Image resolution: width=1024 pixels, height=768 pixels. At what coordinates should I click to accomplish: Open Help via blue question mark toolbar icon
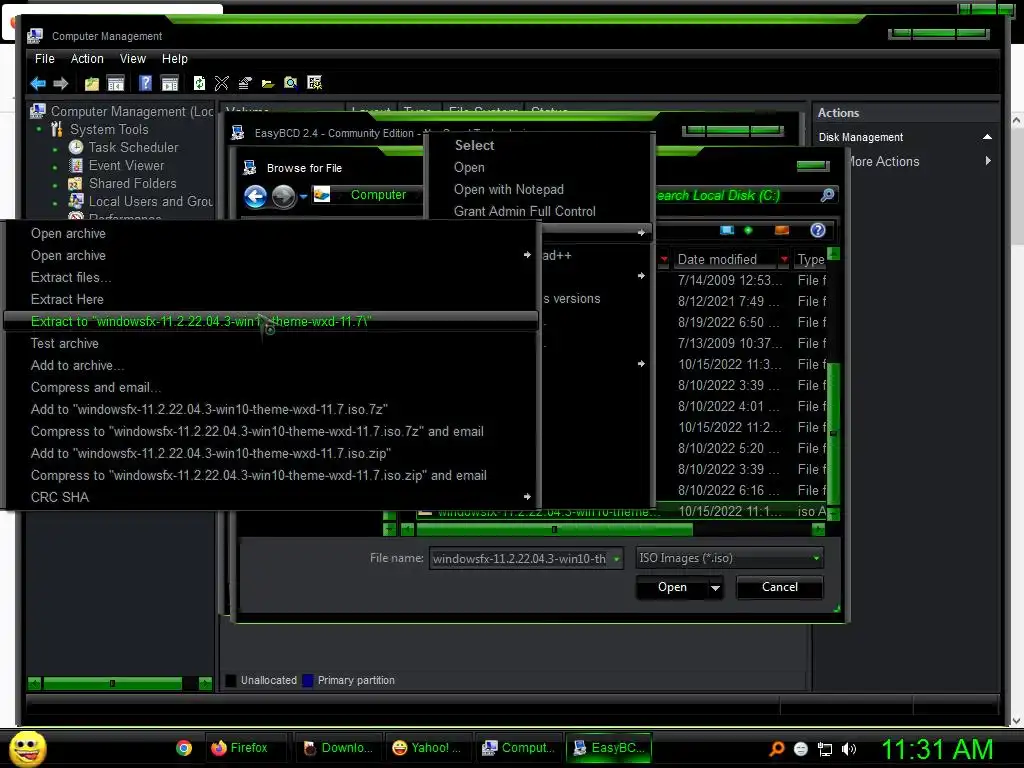pos(145,83)
